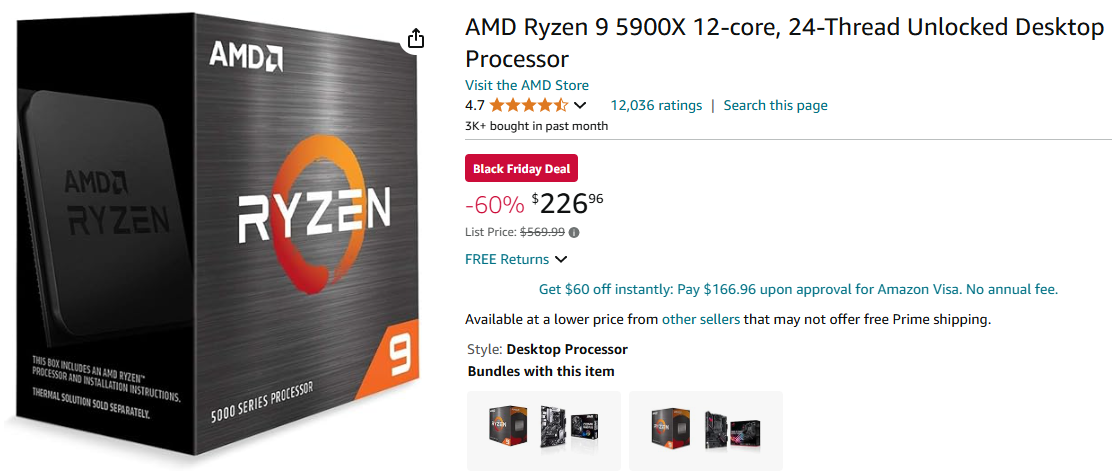Image resolution: width=1112 pixels, height=472 pixels.
Task: Click the crossed-out $569.99 list price
Action: tap(542, 232)
